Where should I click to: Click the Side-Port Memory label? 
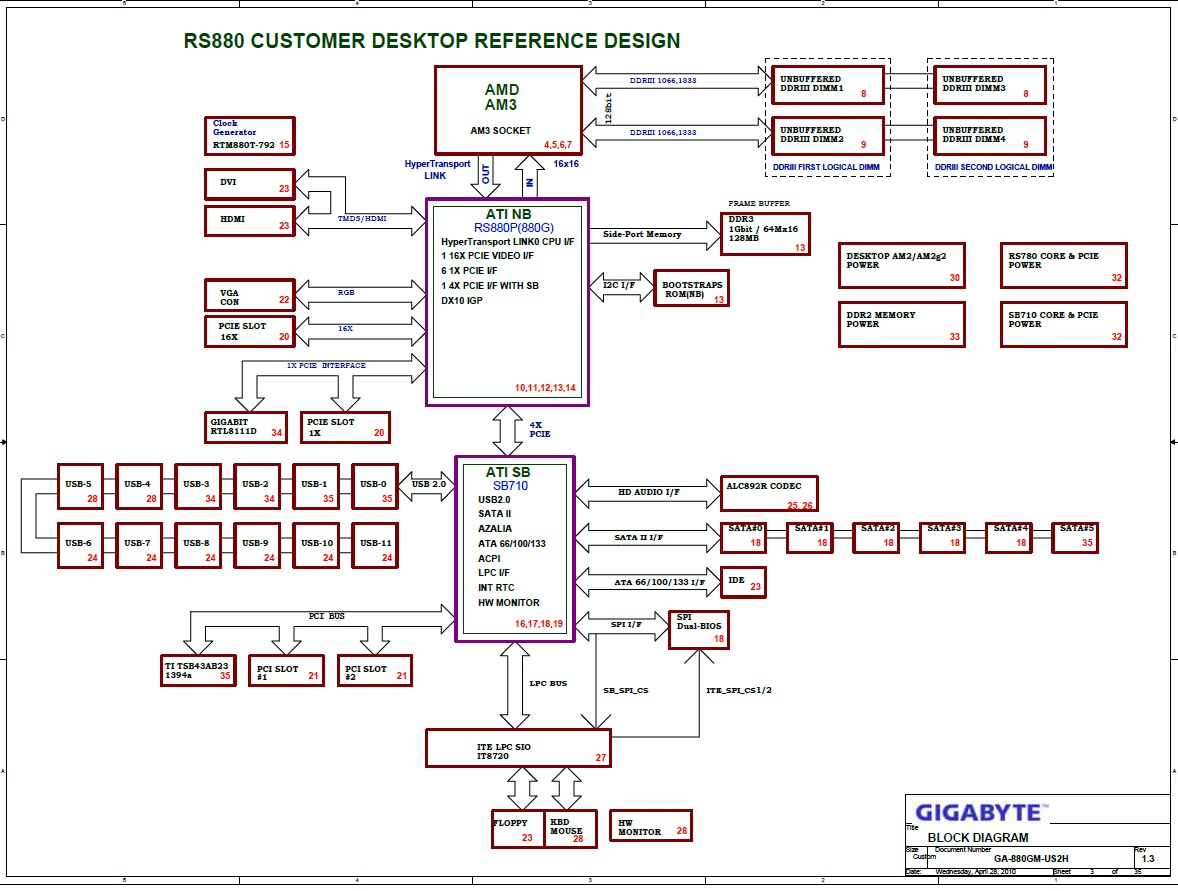click(642, 234)
